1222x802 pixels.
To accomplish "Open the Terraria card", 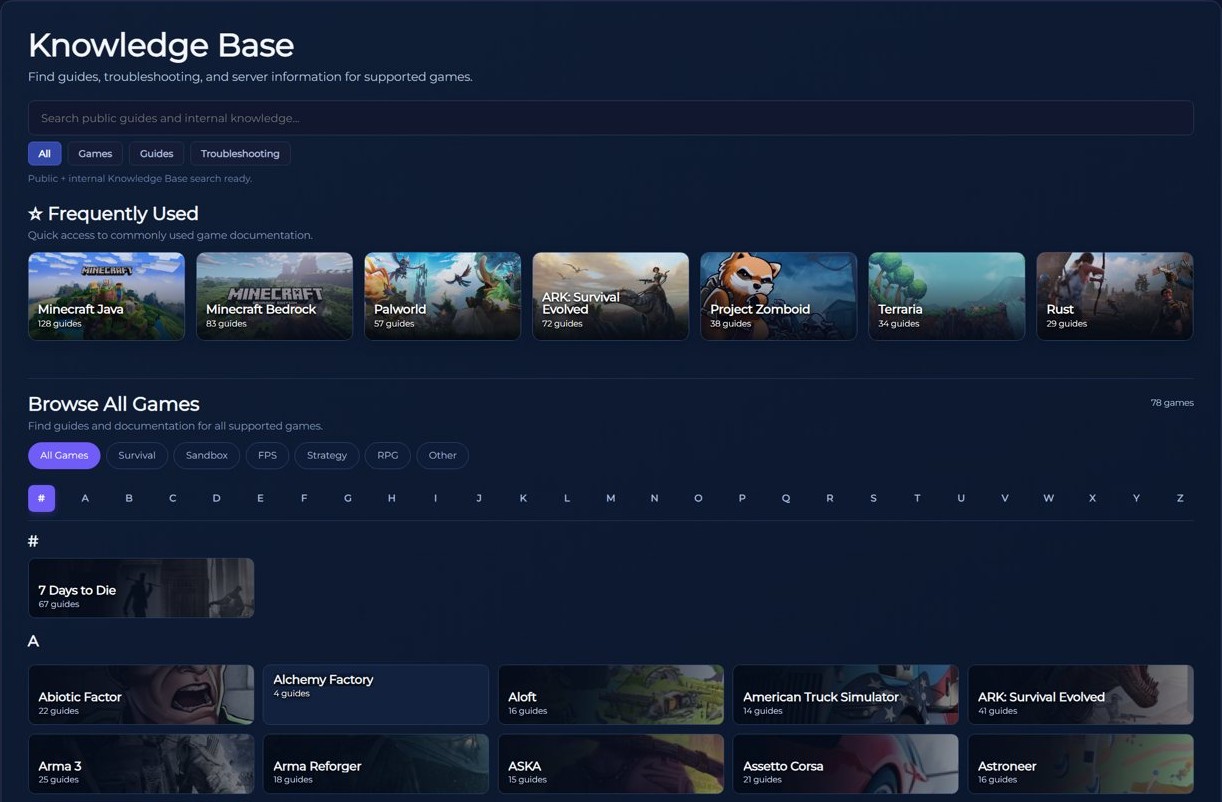I will [946, 296].
